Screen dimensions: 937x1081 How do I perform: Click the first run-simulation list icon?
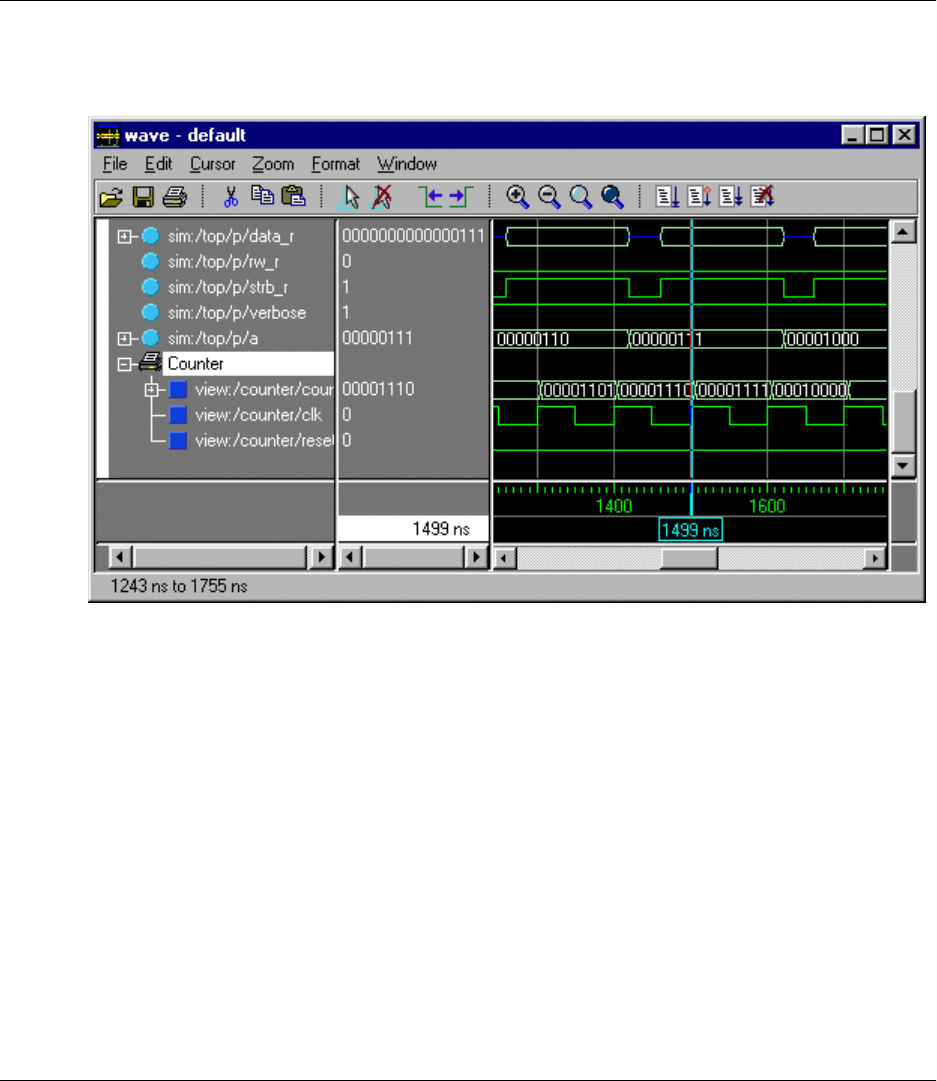pos(667,197)
